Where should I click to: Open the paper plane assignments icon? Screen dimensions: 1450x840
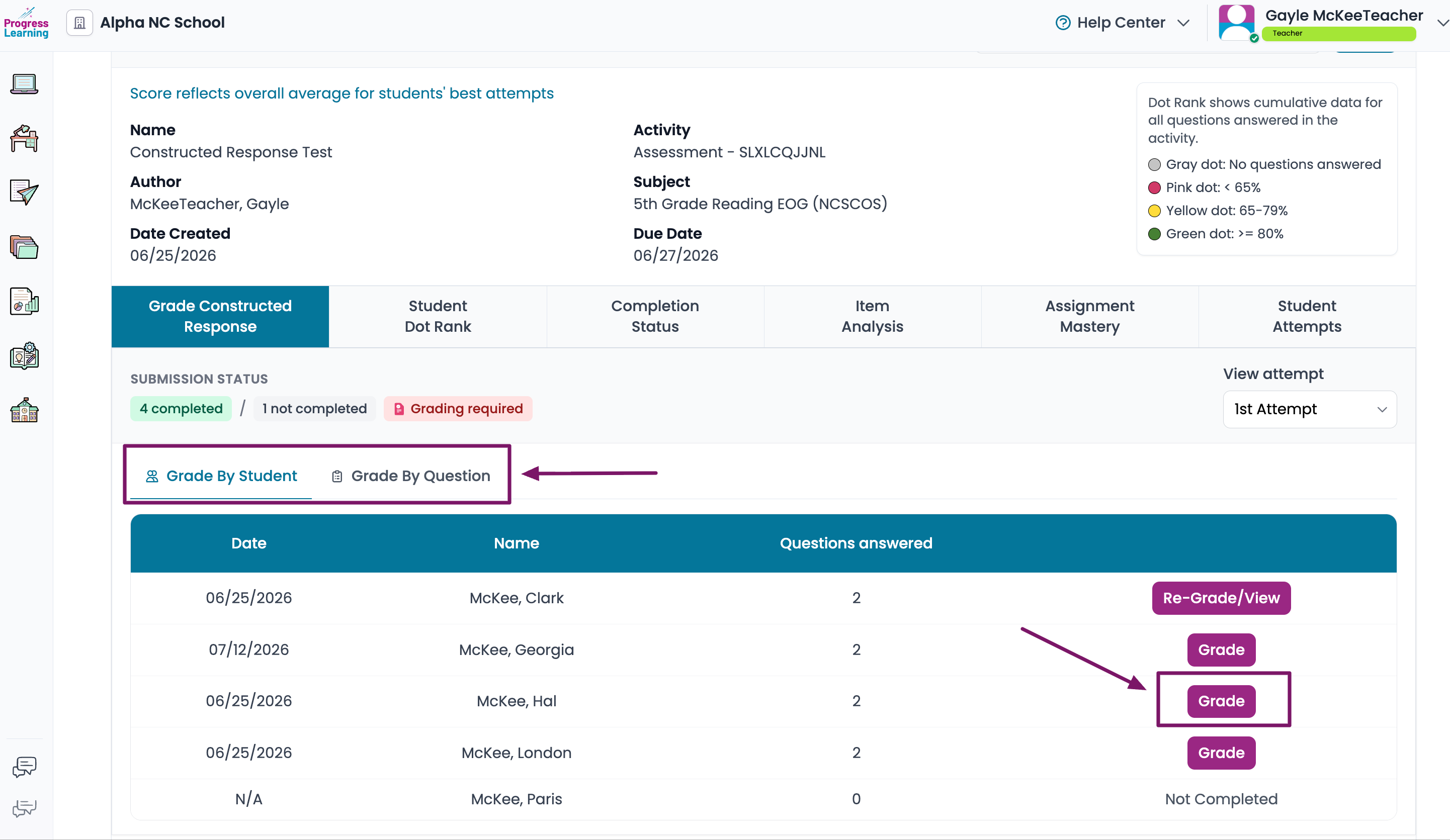24,193
